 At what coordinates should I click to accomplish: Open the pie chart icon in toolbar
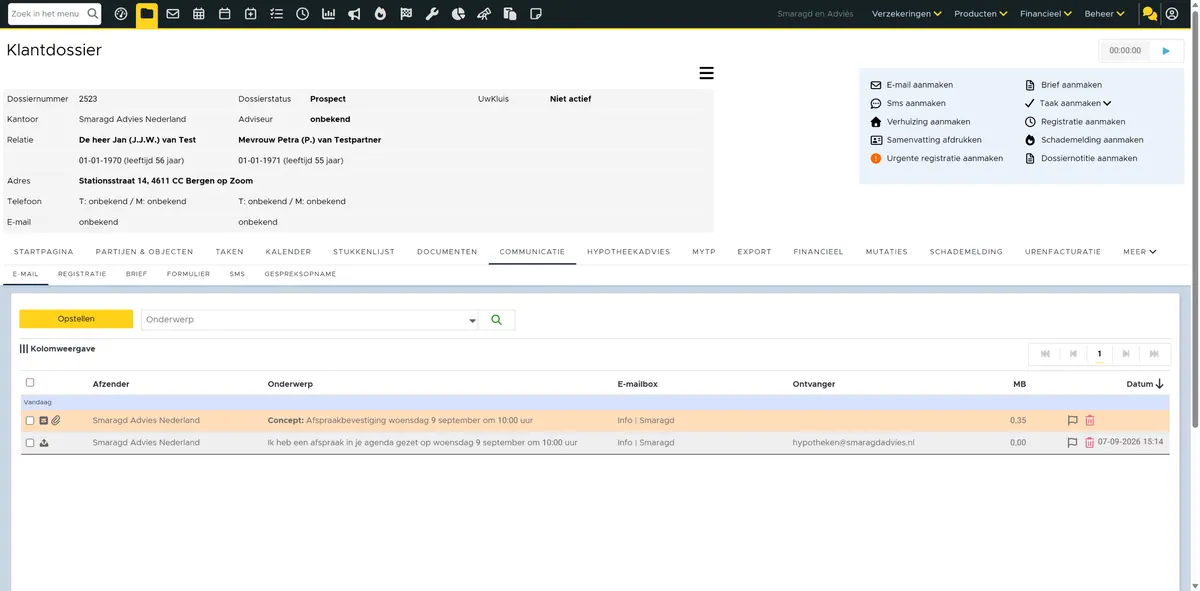pyautogui.click(x=458, y=14)
